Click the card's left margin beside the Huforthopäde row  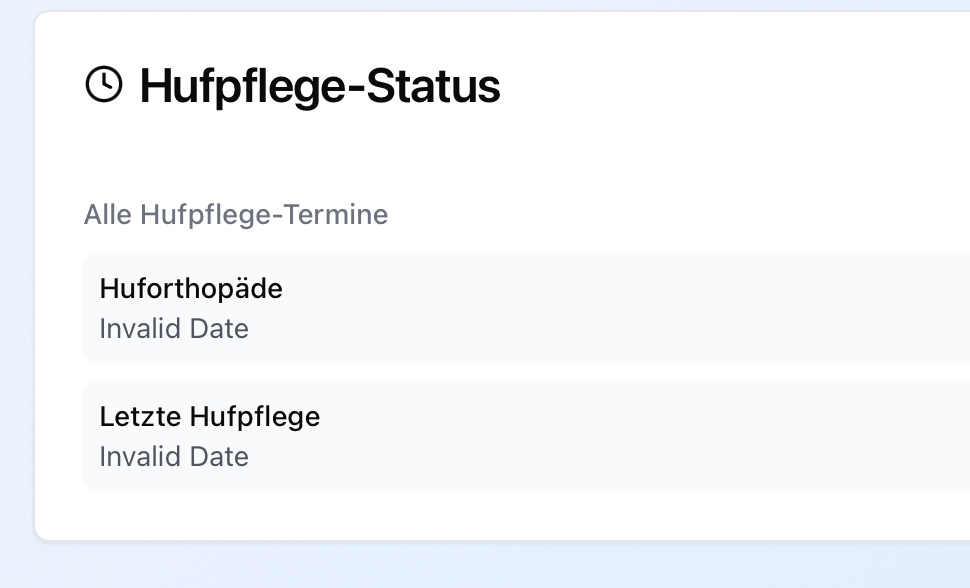(59, 308)
